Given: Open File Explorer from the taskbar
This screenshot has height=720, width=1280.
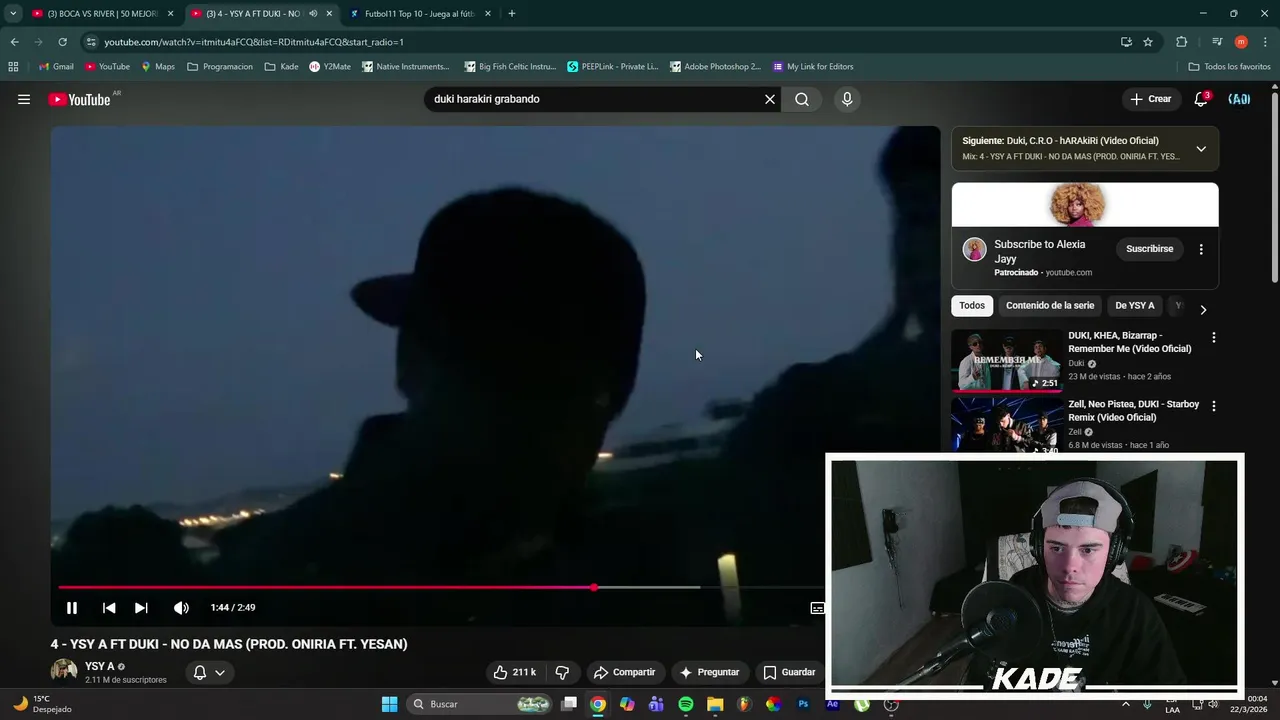Looking at the screenshot, I should click(715, 704).
